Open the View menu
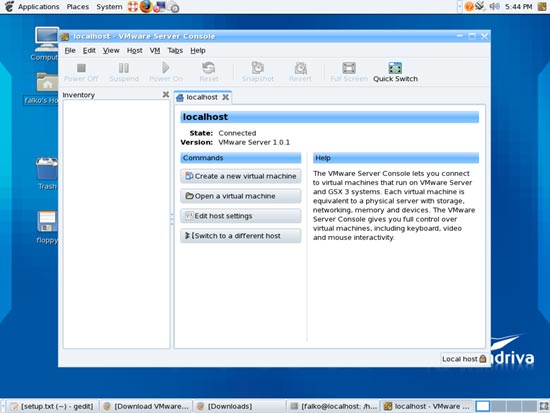The width and height of the screenshot is (550, 413). [x=111, y=51]
